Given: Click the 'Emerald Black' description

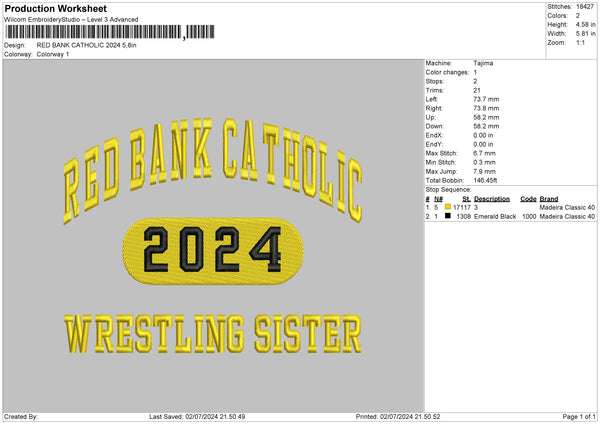Looking at the screenshot, I should 495,217.
